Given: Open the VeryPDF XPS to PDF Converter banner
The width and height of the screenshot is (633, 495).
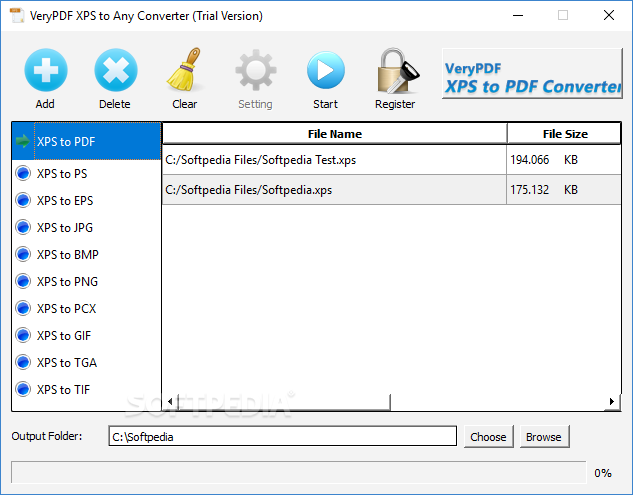Looking at the screenshot, I should pyautogui.click(x=532, y=73).
